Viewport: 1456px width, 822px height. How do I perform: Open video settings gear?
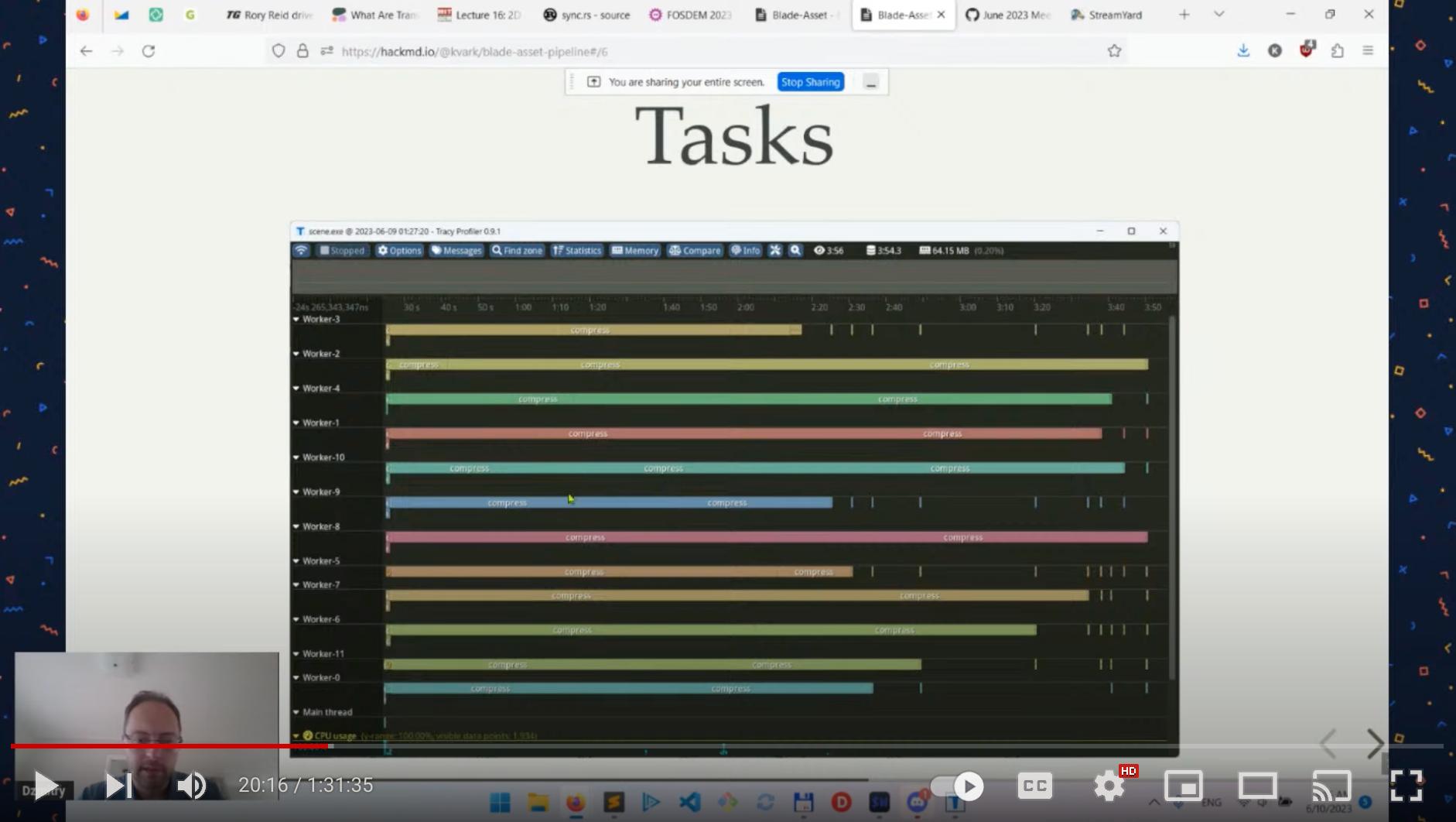tap(1109, 786)
